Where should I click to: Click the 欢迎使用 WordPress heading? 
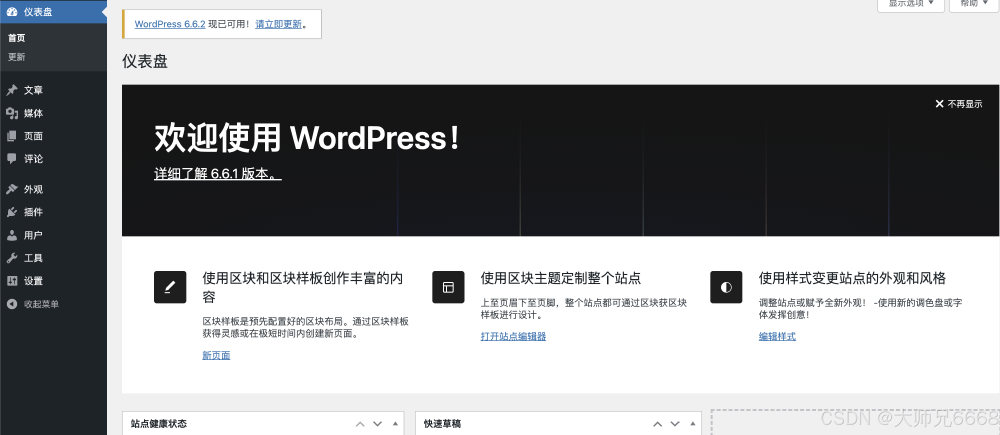307,138
